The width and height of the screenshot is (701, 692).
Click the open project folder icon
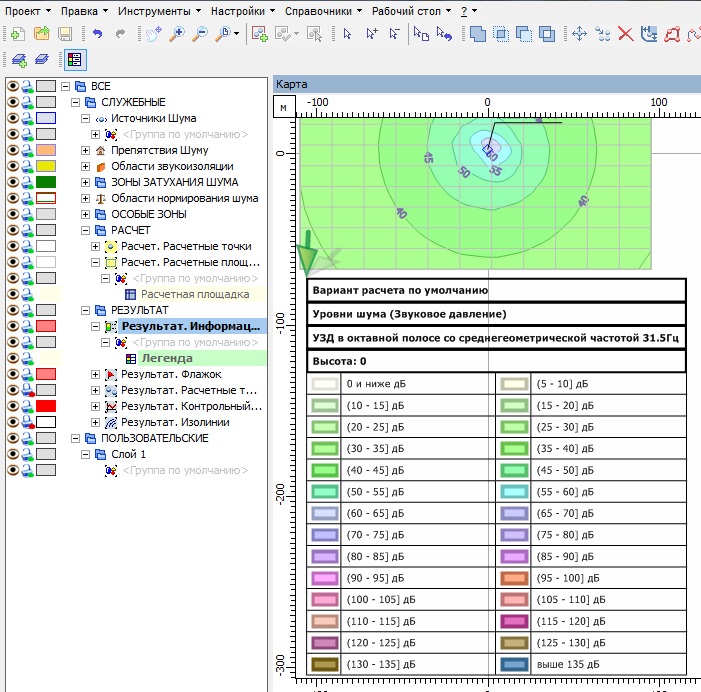pyautogui.click(x=41, y=34)
